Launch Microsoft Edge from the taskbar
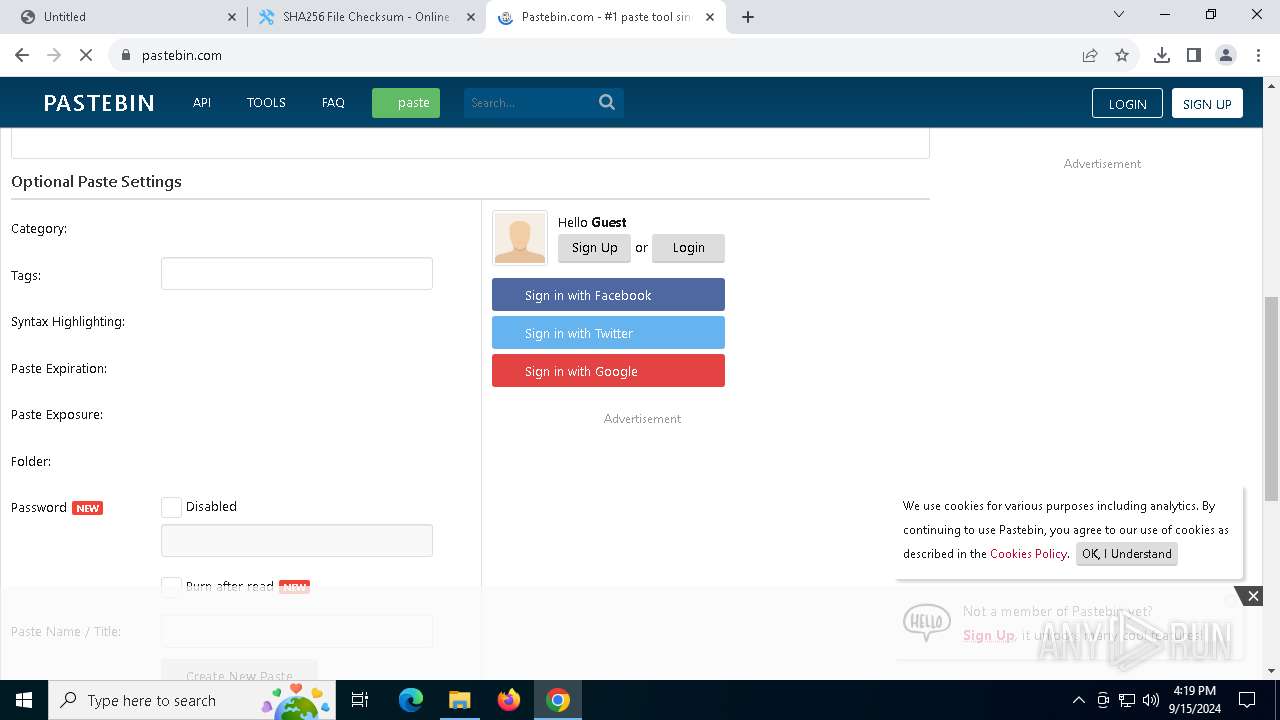Image resolution: width=1280 pixels, height=720 pixels. [411, 700]
